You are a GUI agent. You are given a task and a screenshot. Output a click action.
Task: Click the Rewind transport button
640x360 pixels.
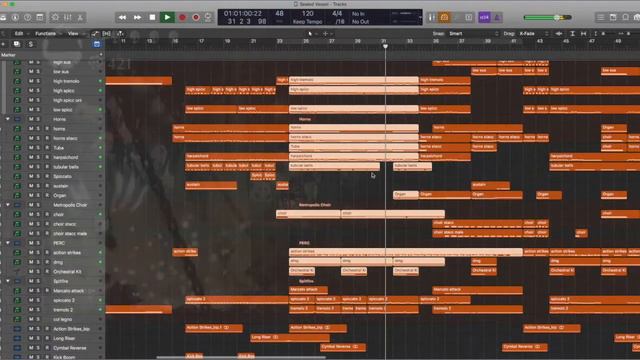[x=122, y=17]
